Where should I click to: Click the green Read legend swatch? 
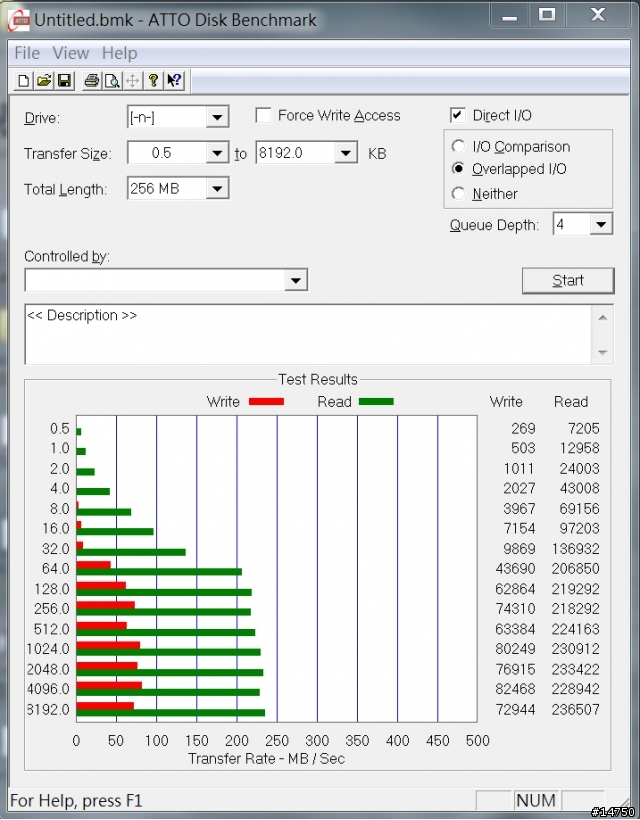click(x=376, y=402)
